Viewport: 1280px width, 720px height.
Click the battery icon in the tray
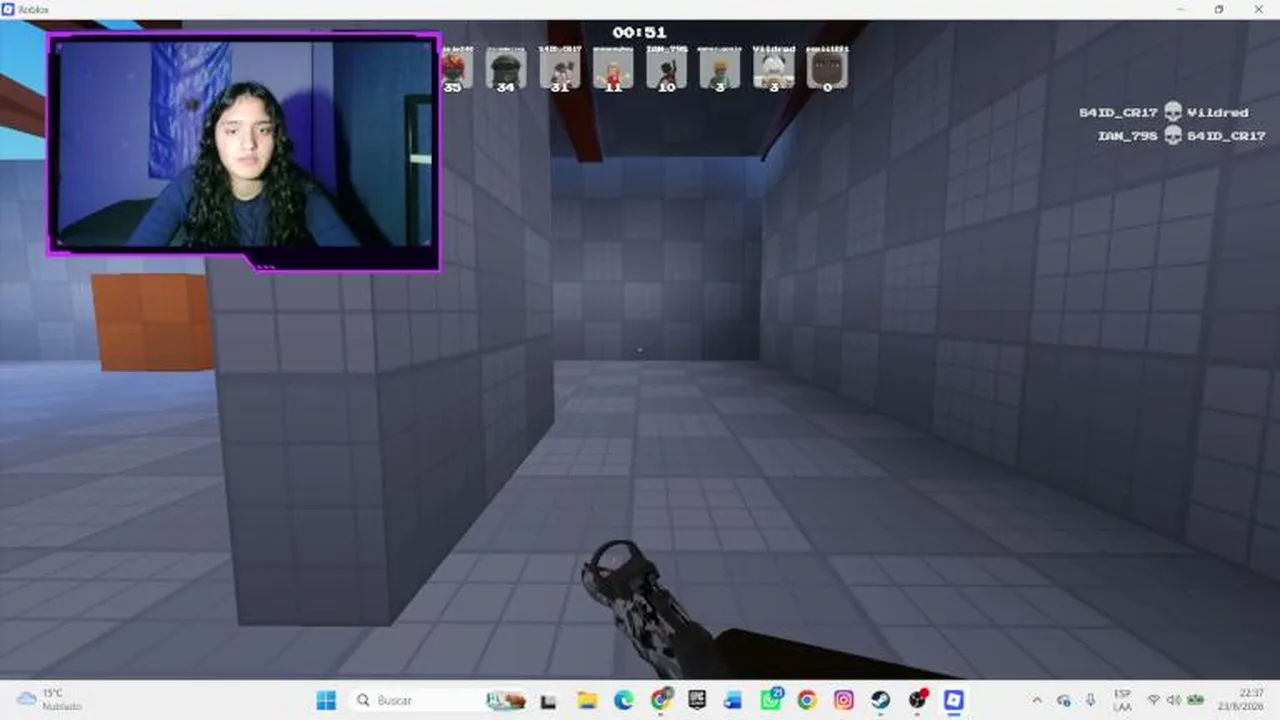1194,700
